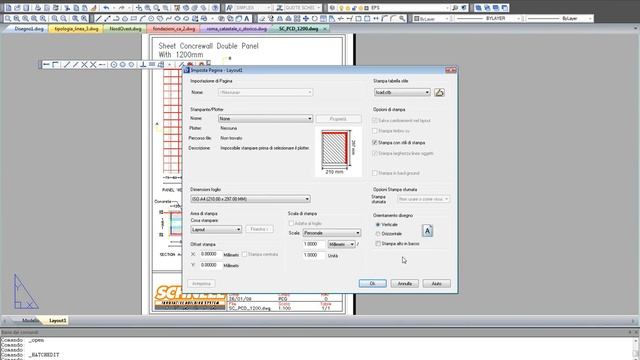Click the Proprietà button
Viewport: 640px width, 360px height.
click(338, 119)
